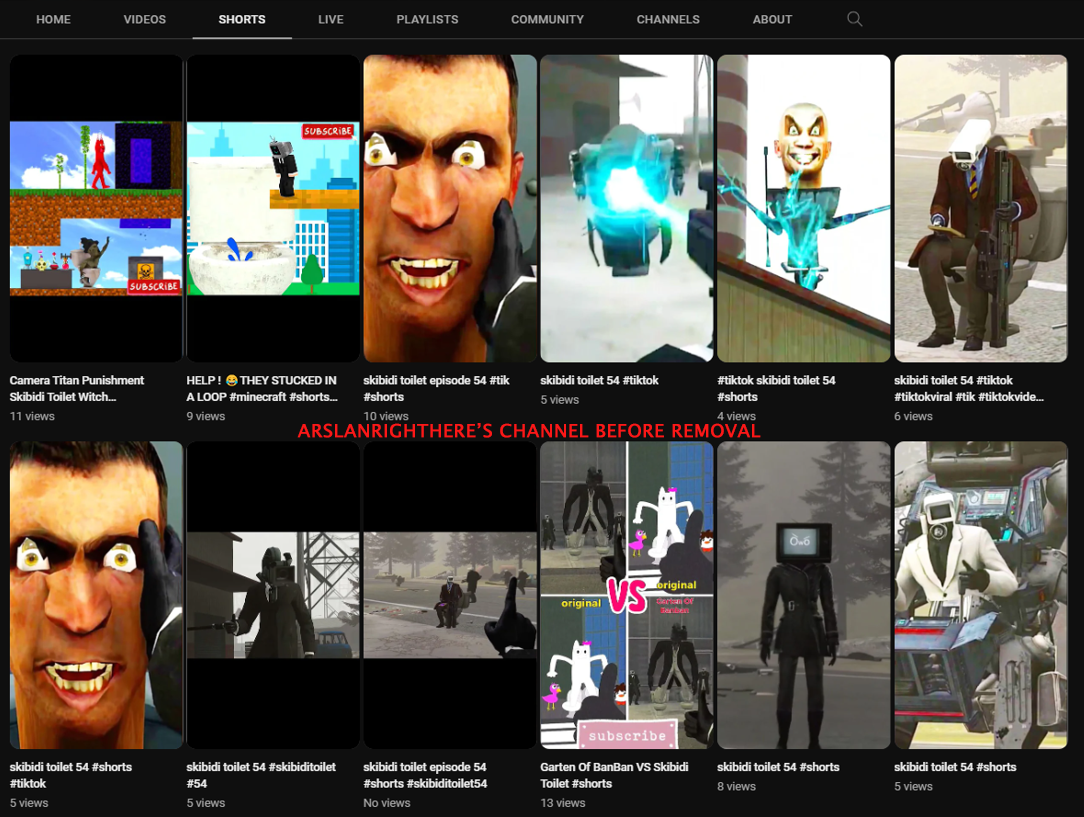Click title 'skibidi toilet 54 #shorts' with 8 views
The image size is (1084, 817).
pyautogui.click(x=778, y=767)
